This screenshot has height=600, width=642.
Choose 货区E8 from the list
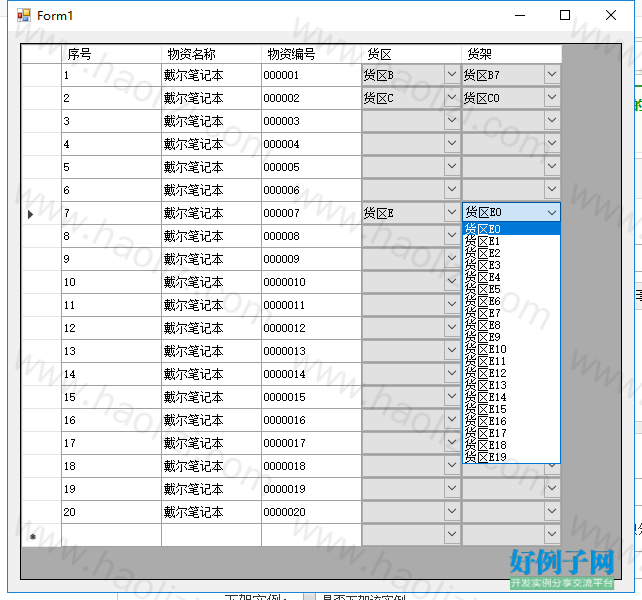point(511,325)
